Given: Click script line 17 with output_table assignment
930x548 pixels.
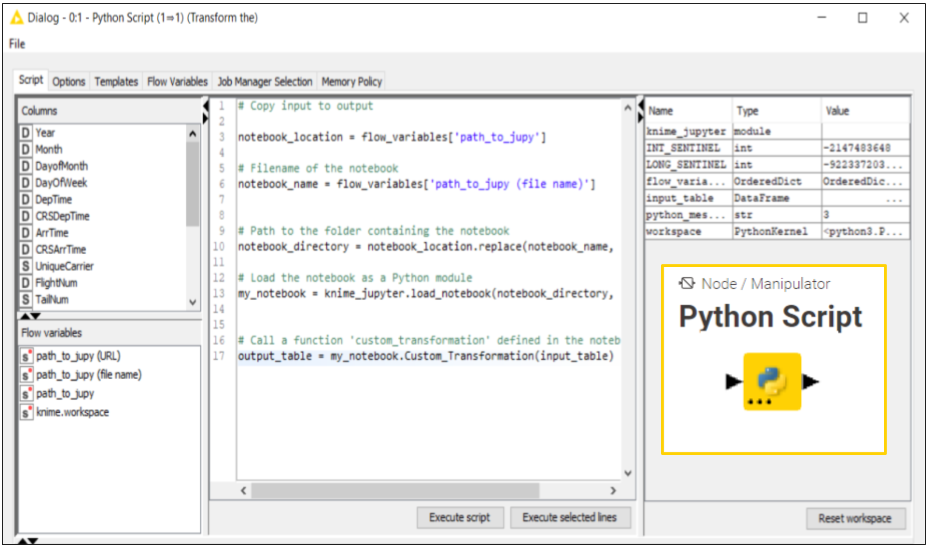Looking at the screenshot, I should [426, 356].
